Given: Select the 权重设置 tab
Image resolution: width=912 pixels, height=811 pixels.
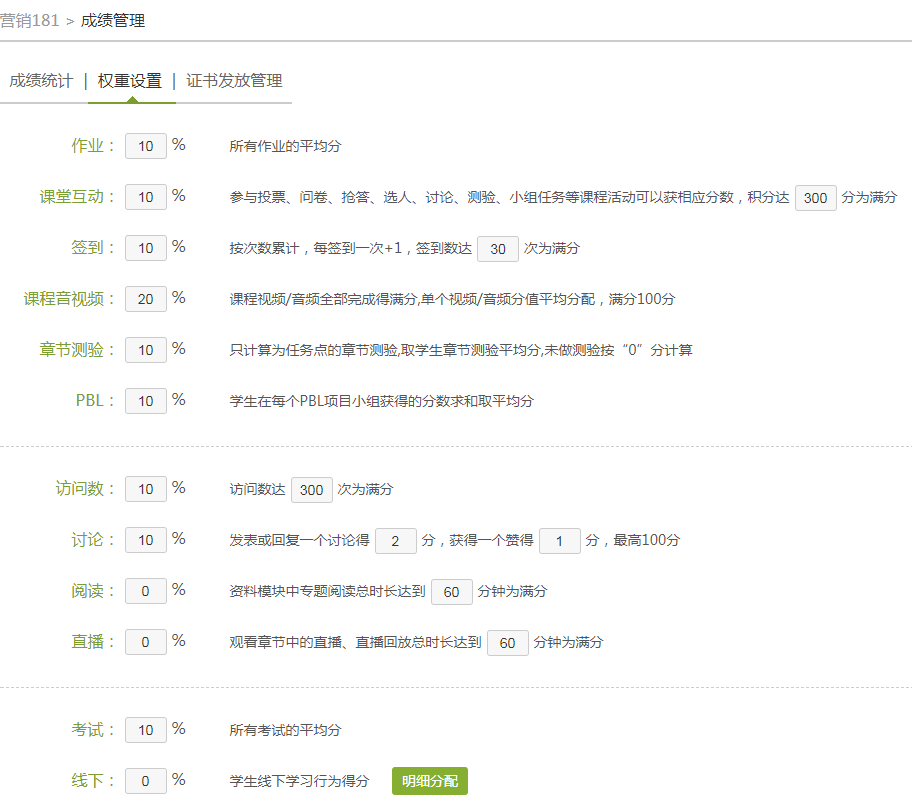Looking at the screenshot, I should click(130, 81).
